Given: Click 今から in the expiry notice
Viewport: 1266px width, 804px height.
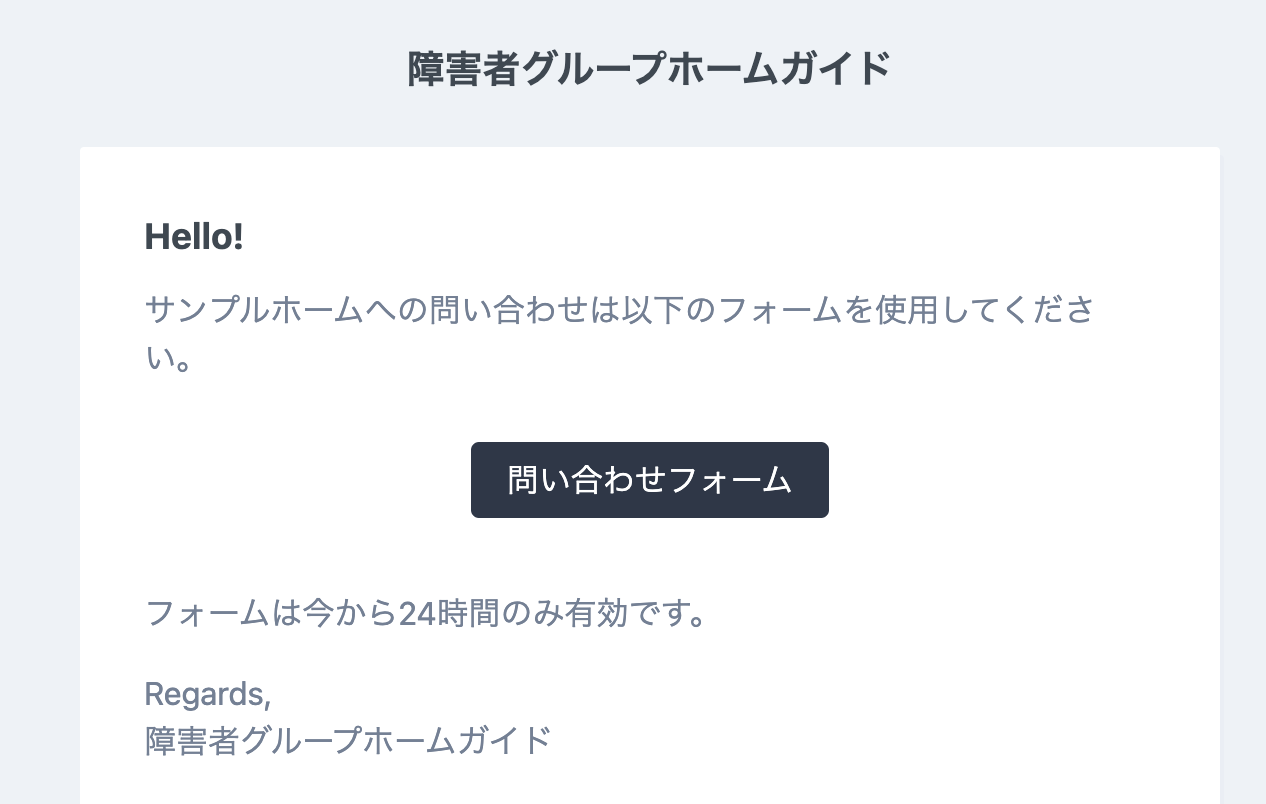Looking at the screenshot, I should point(350,612).
